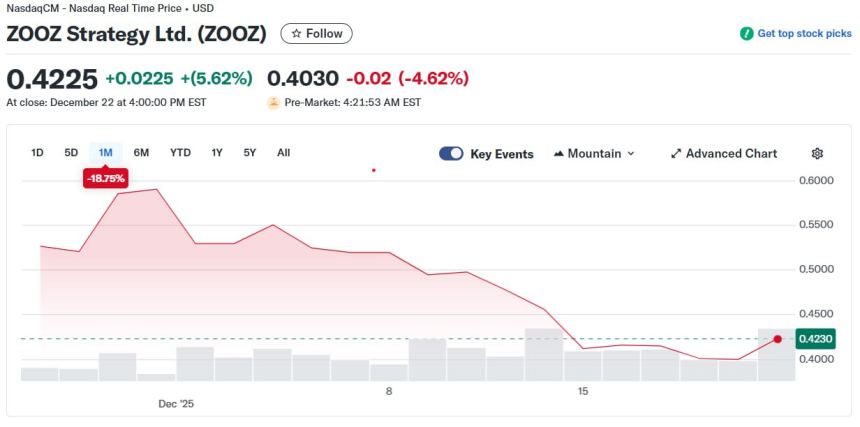Show the 5Y price history
This screenshot has width=860, height=427.
coord(250,153)
